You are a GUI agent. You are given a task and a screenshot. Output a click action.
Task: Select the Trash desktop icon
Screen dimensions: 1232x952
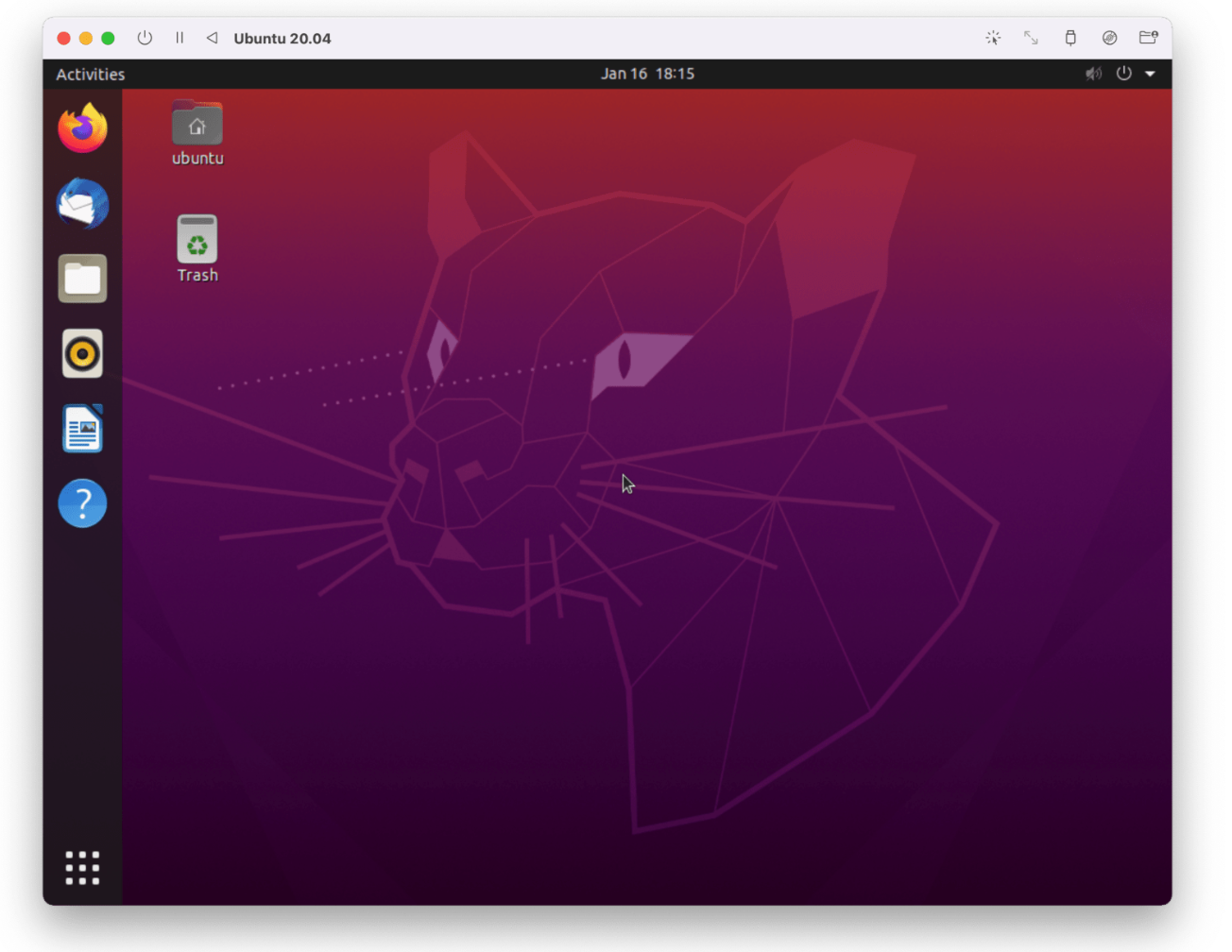[197, 249]
